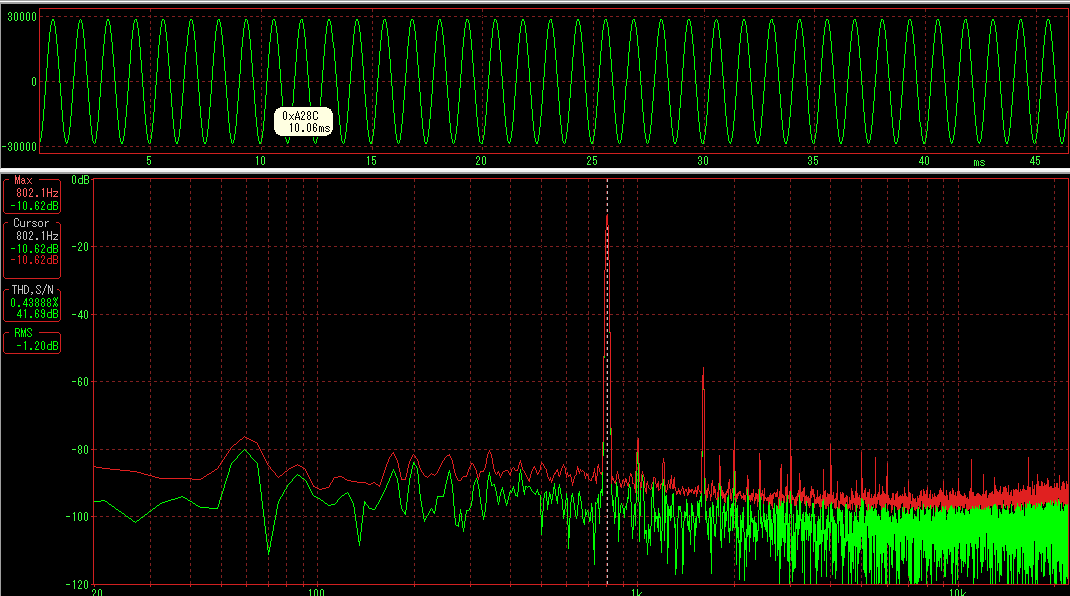Click the 25 ms time axis label

[592, 161]
